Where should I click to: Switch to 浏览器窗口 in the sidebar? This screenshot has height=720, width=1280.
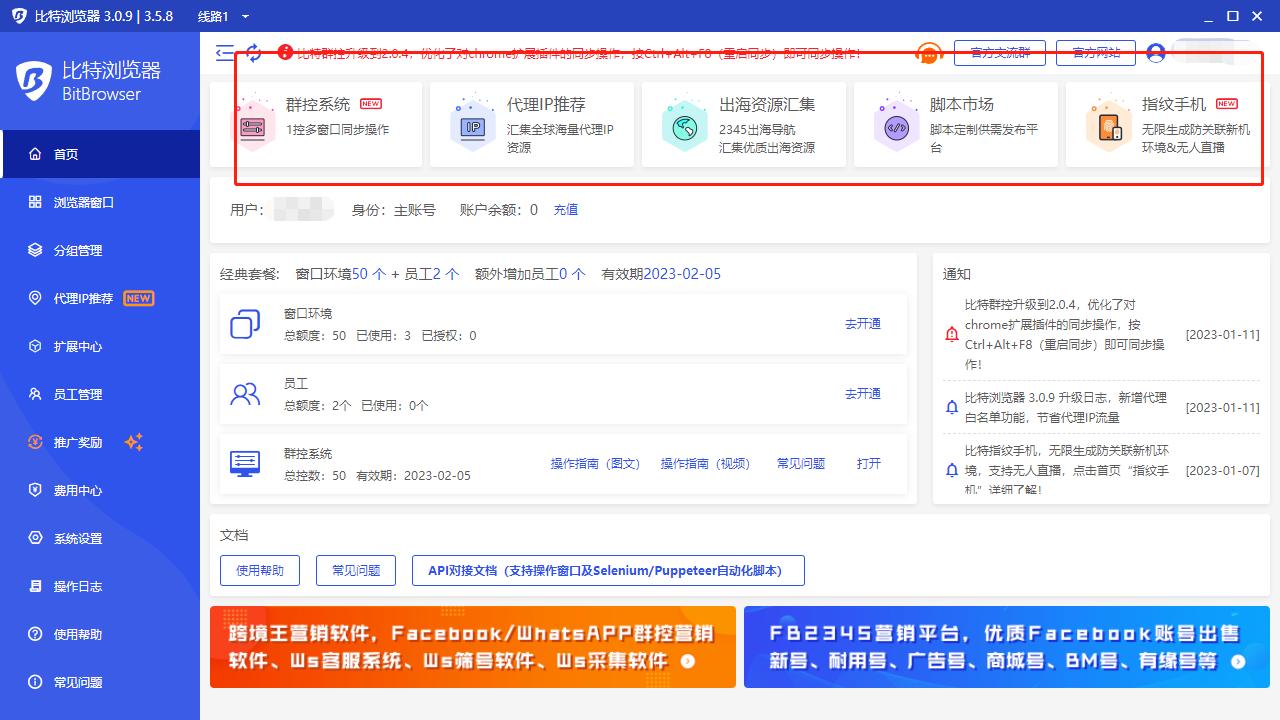pos(84,202)
